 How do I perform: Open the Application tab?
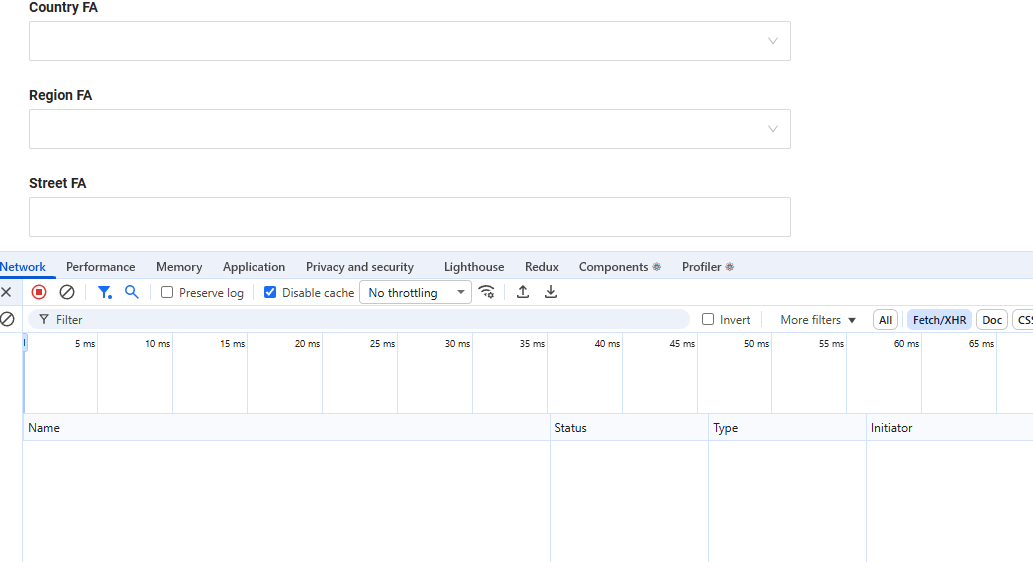(254, 267)
